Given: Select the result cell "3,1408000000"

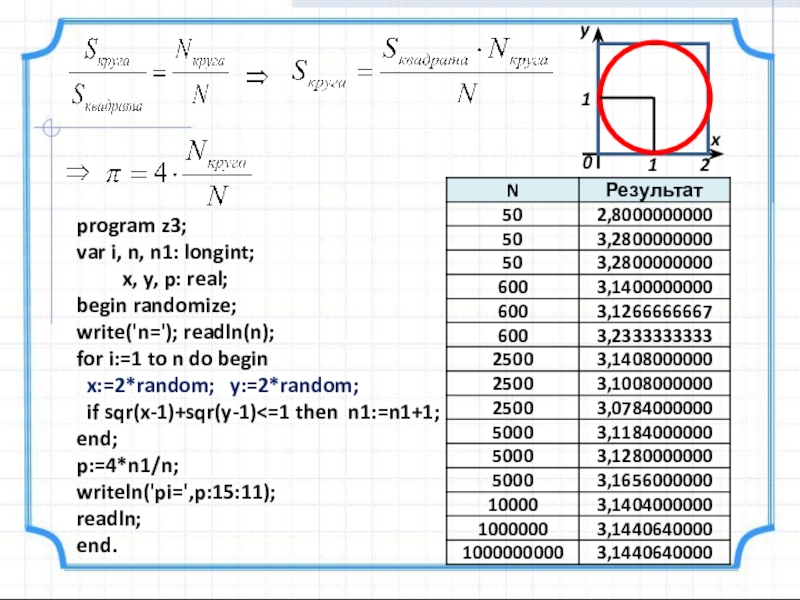Looking at the screenshot, I should pyautogui.click(x=655, y=360).
